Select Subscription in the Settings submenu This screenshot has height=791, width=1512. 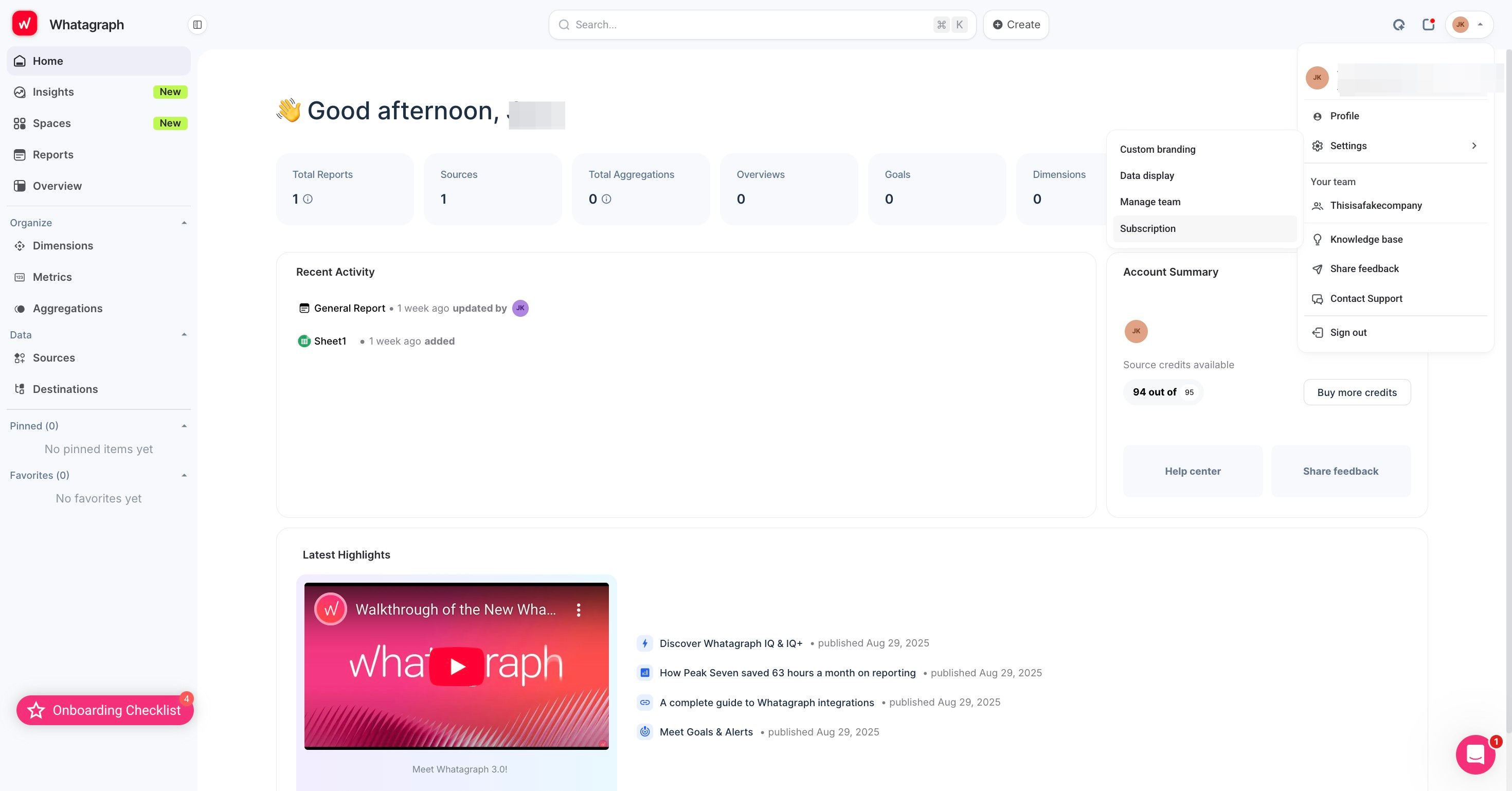[1147, 229]
